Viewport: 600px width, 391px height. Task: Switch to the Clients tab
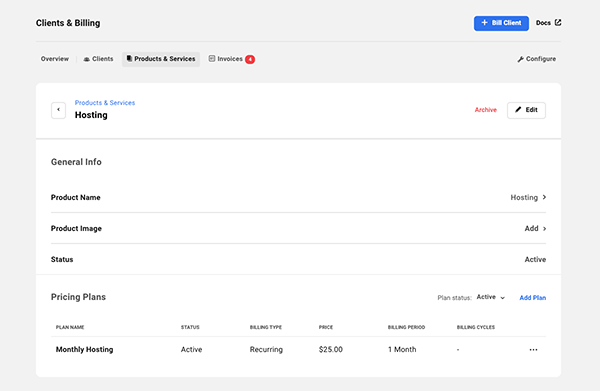(99, 59)
